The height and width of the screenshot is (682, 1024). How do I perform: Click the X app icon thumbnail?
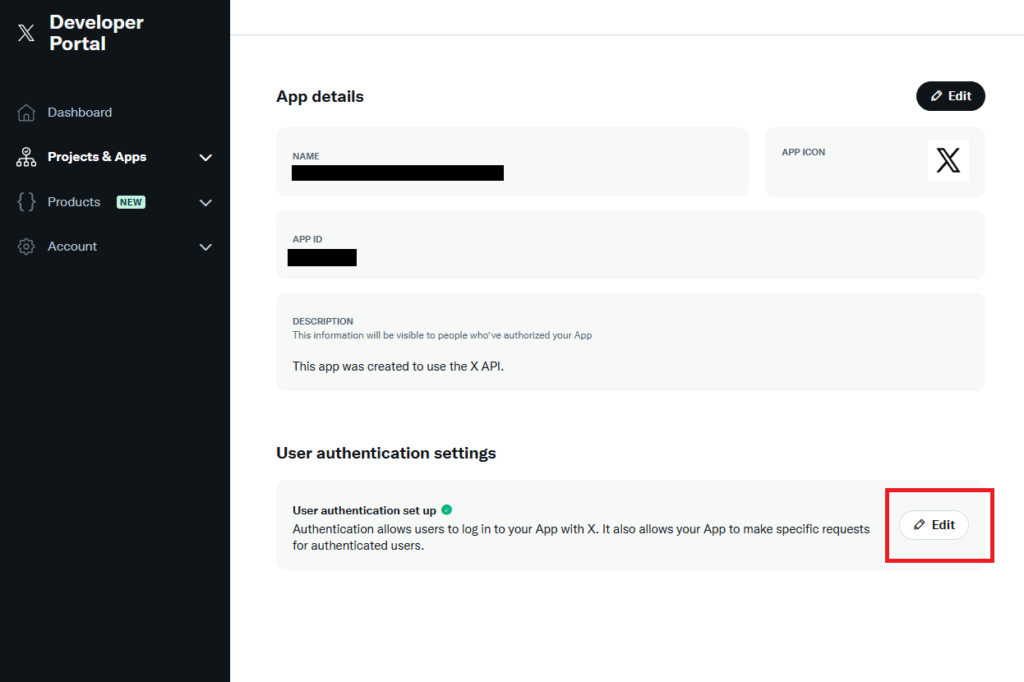click(x=948, y=160)
